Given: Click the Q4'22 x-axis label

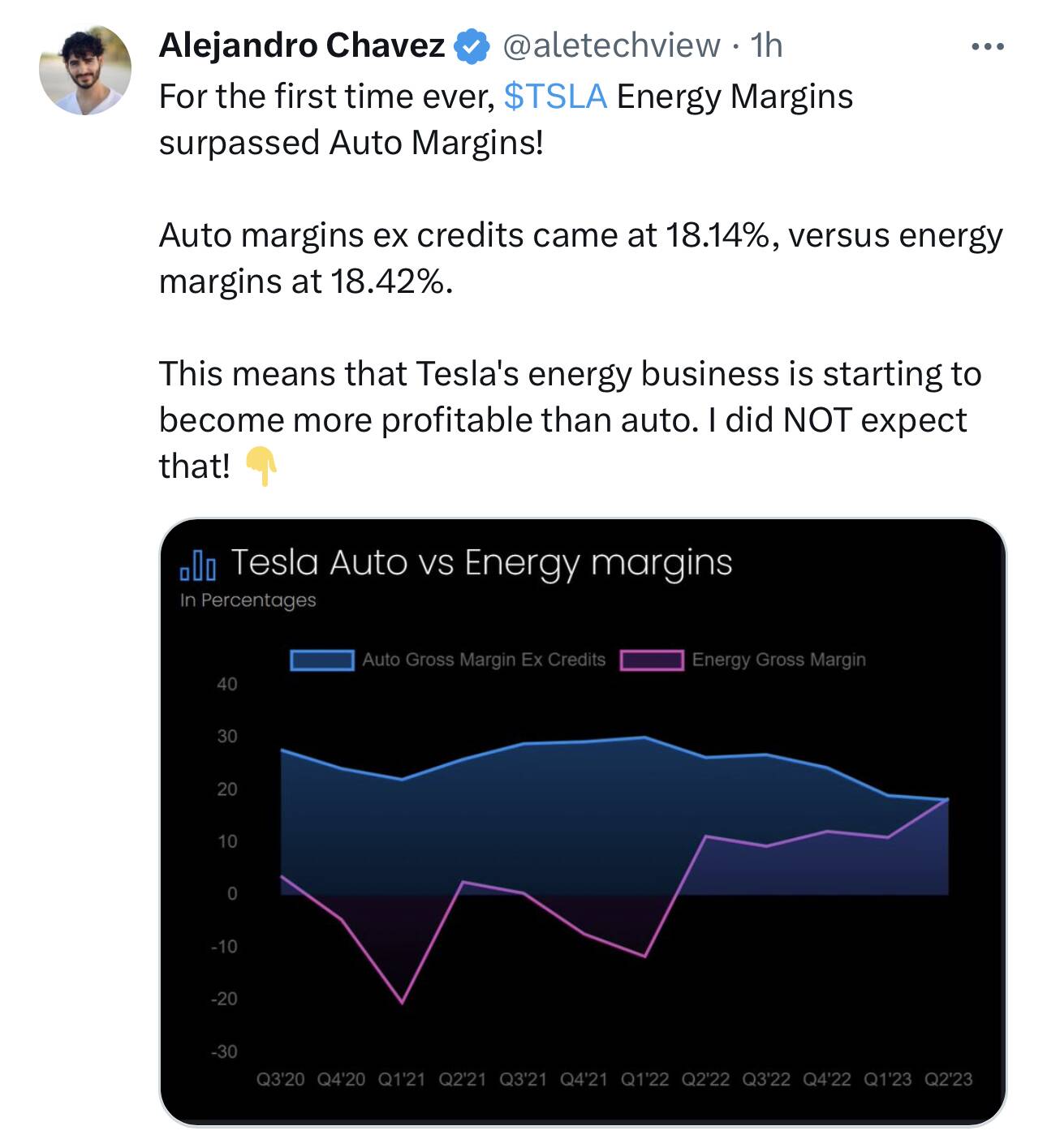Looking at the screenshot, I should pos(827,1080).
